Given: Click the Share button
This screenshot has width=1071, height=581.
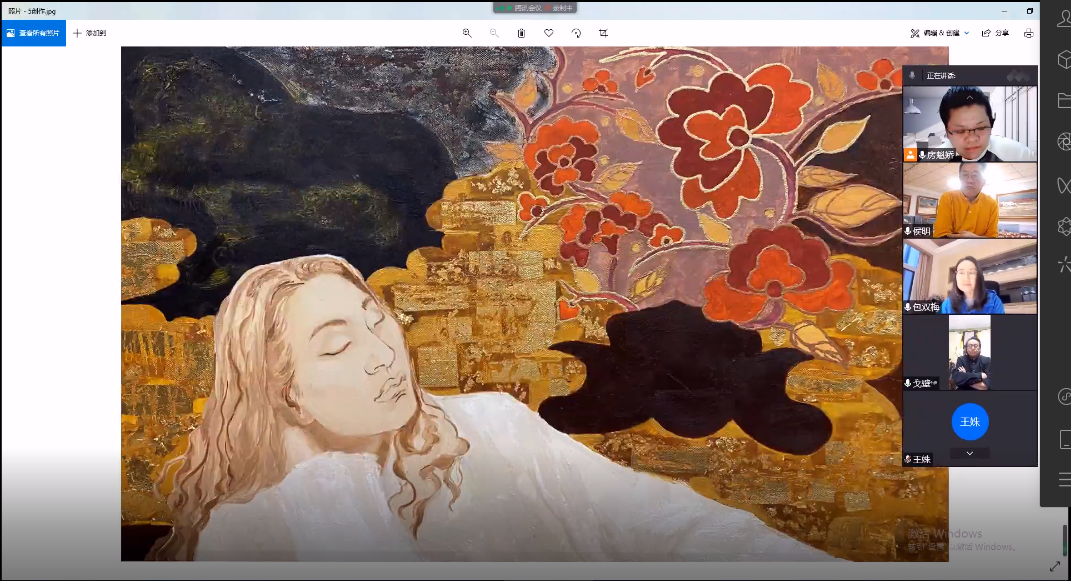Looking at the screenshot, I should tap(995, 33).
